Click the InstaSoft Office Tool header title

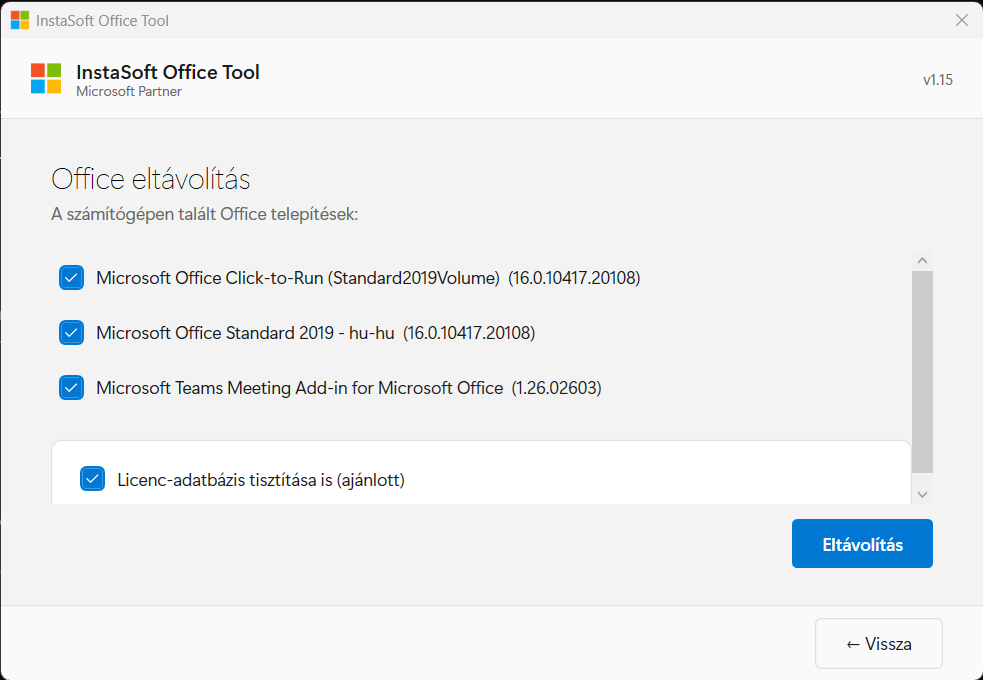(167, 72)
